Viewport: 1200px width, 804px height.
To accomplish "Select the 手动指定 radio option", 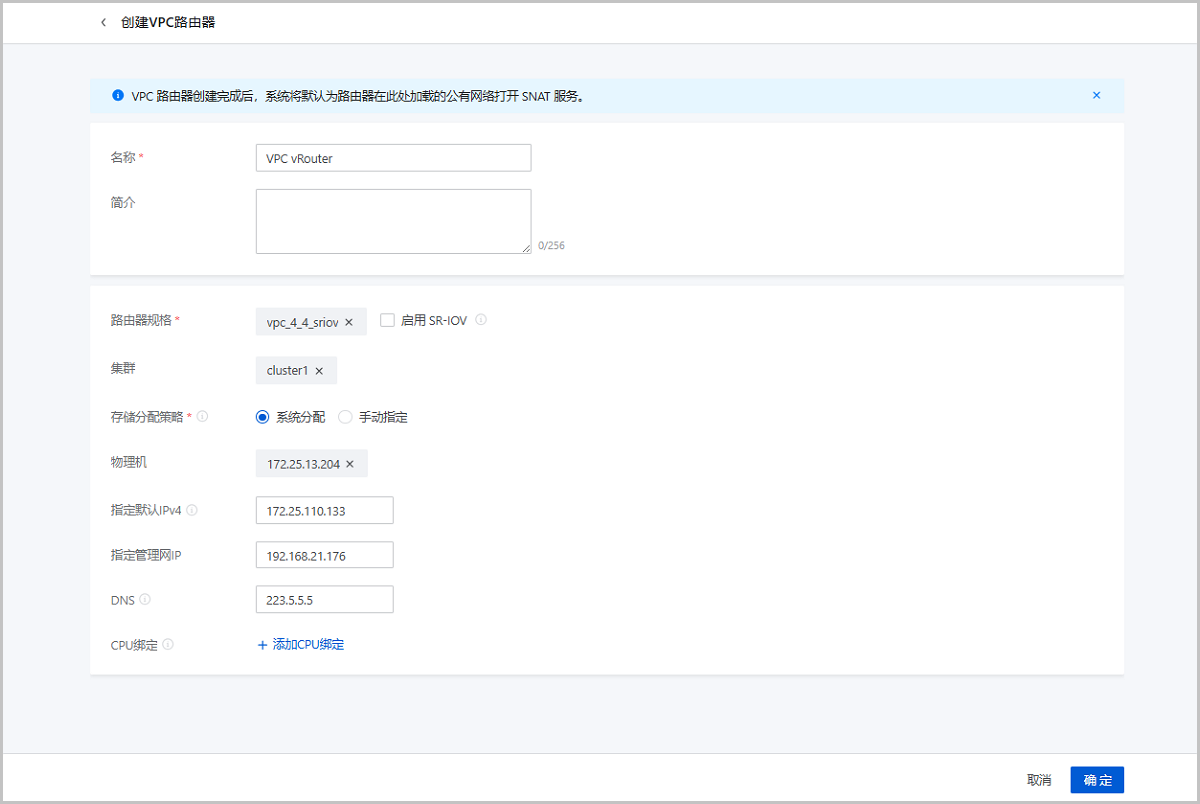I will [x=346, y=417].
